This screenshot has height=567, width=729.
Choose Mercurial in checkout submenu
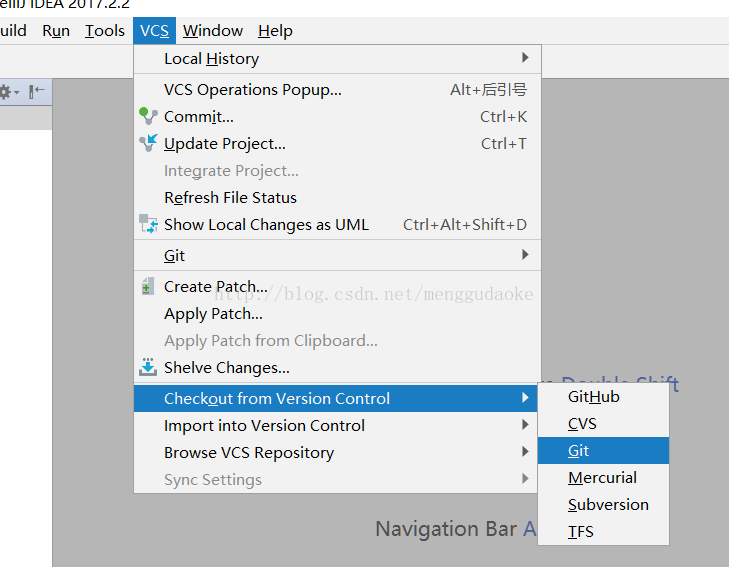[x=603, y=477]
